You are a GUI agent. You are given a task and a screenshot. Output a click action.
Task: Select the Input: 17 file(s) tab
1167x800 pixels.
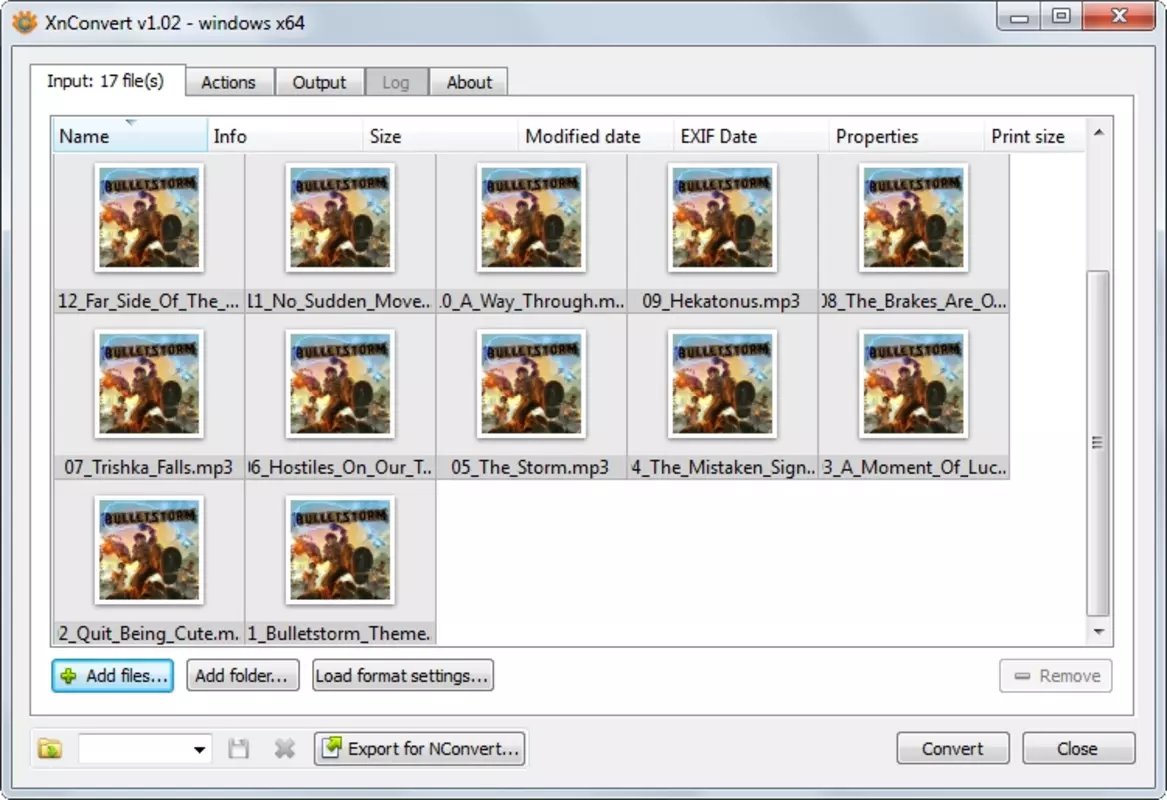click(106, 80)
